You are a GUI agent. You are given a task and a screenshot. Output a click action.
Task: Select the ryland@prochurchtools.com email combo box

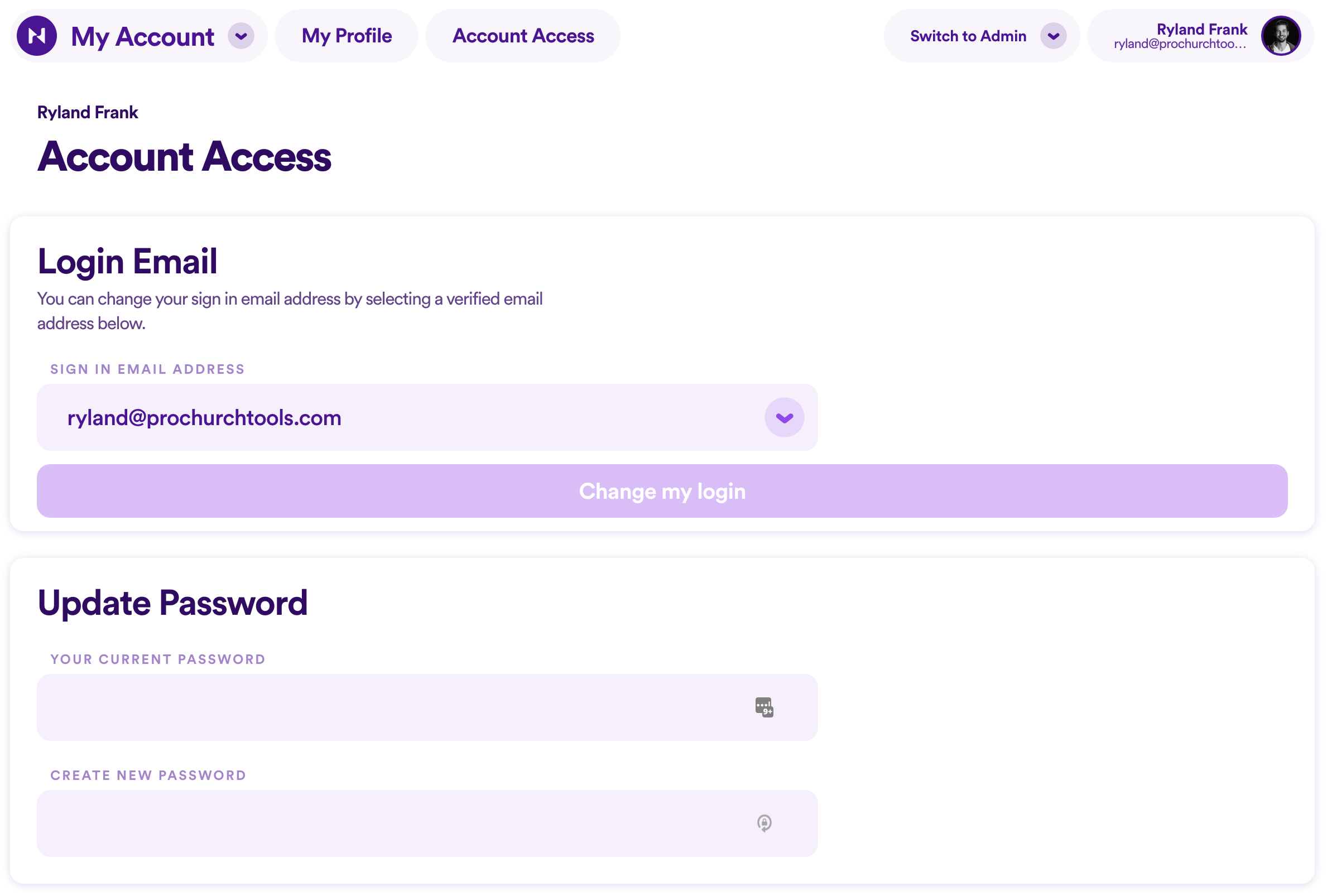pyautogui.click(x=427, y=417)
